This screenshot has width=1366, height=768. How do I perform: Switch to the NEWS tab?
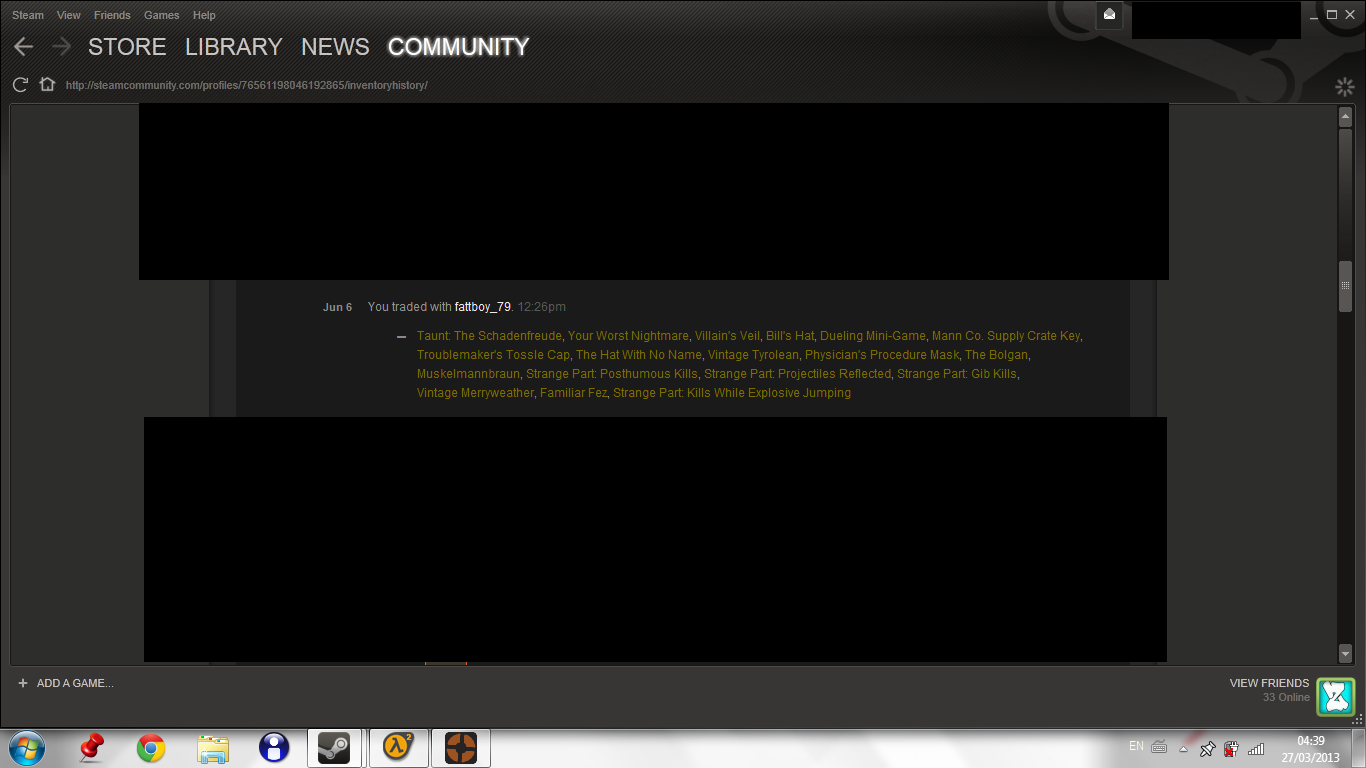tap(335, 47)
